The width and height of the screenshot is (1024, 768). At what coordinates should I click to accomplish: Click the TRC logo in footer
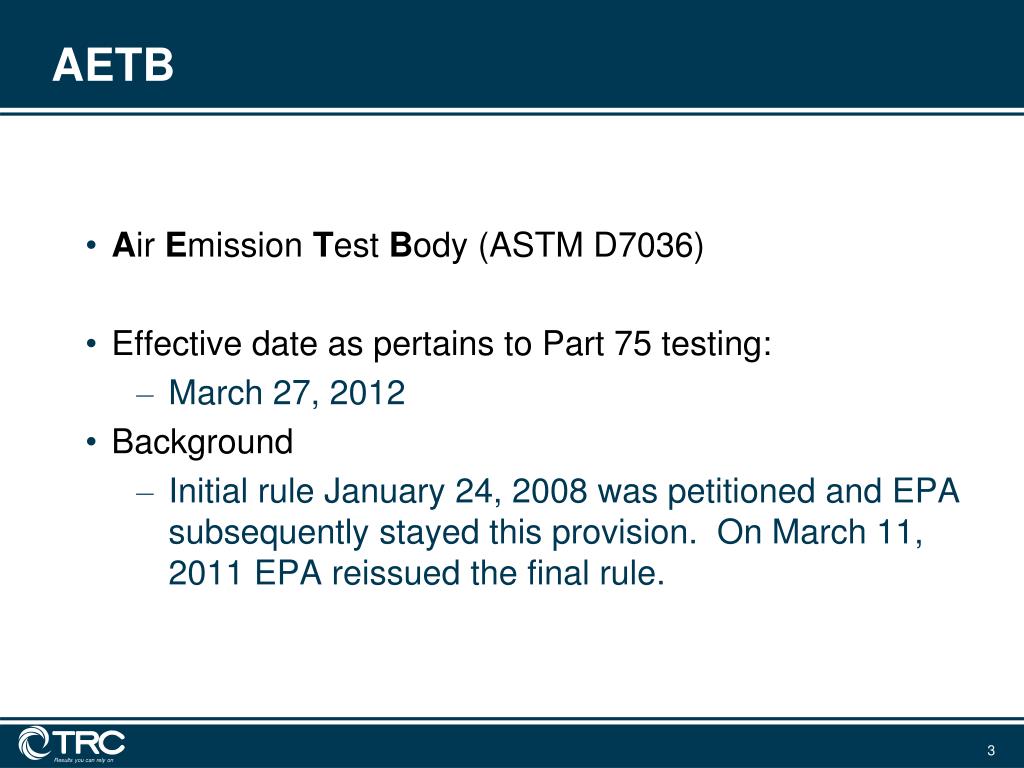coord(72,744)
